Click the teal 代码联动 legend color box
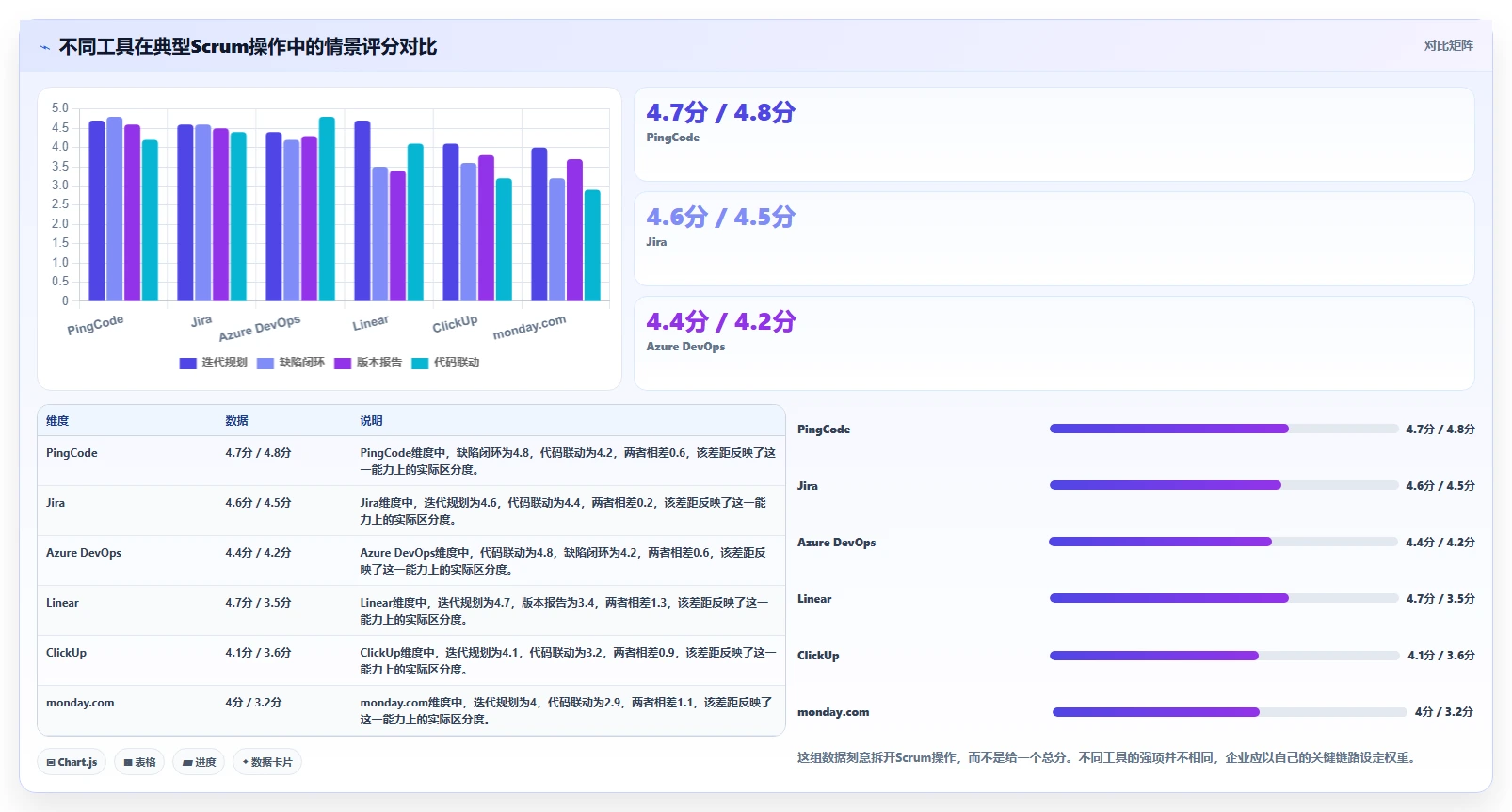 [420, 363]
